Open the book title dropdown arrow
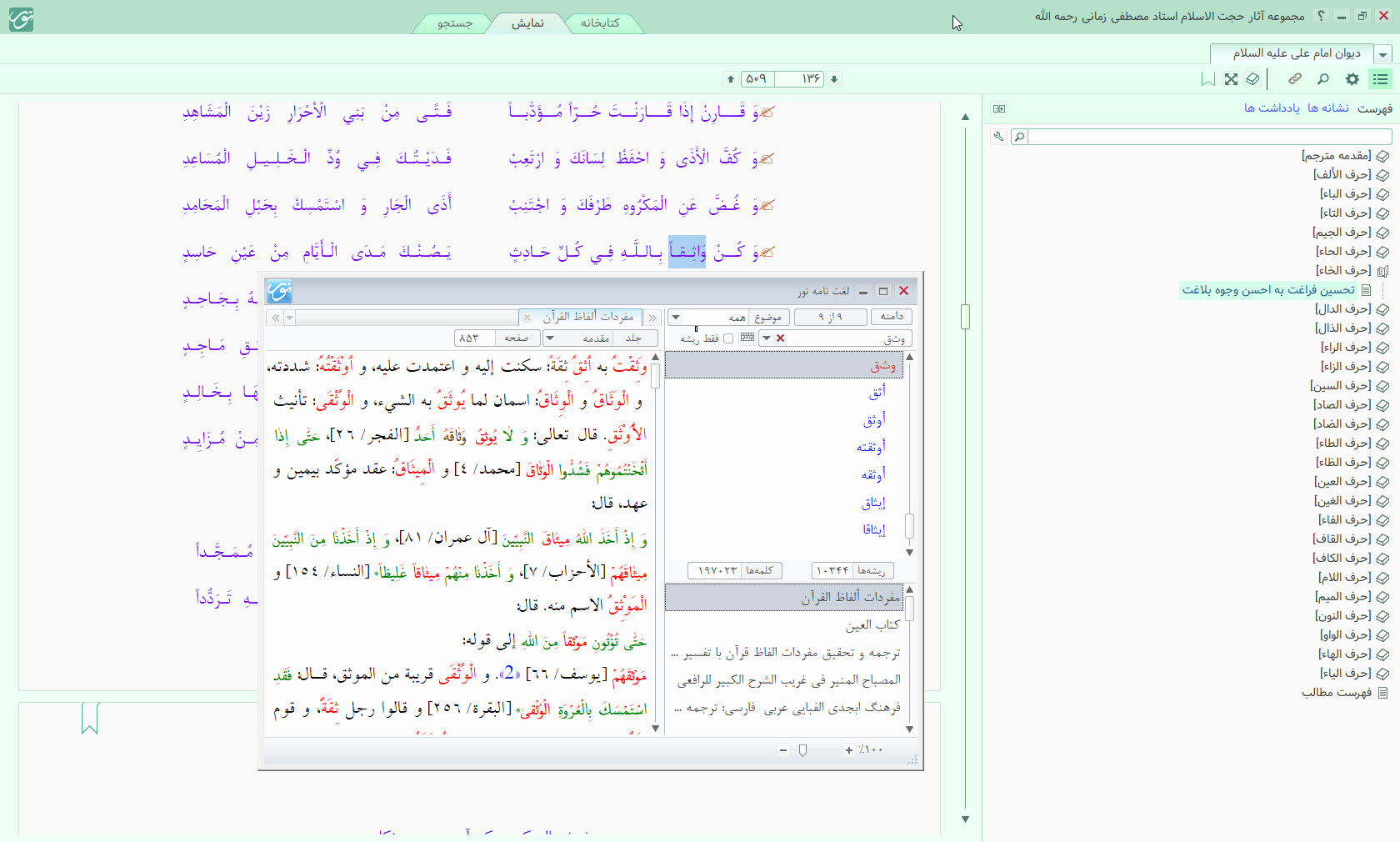The height and width of the screenshot is (842, 1400). click(x=1383, y=54)
